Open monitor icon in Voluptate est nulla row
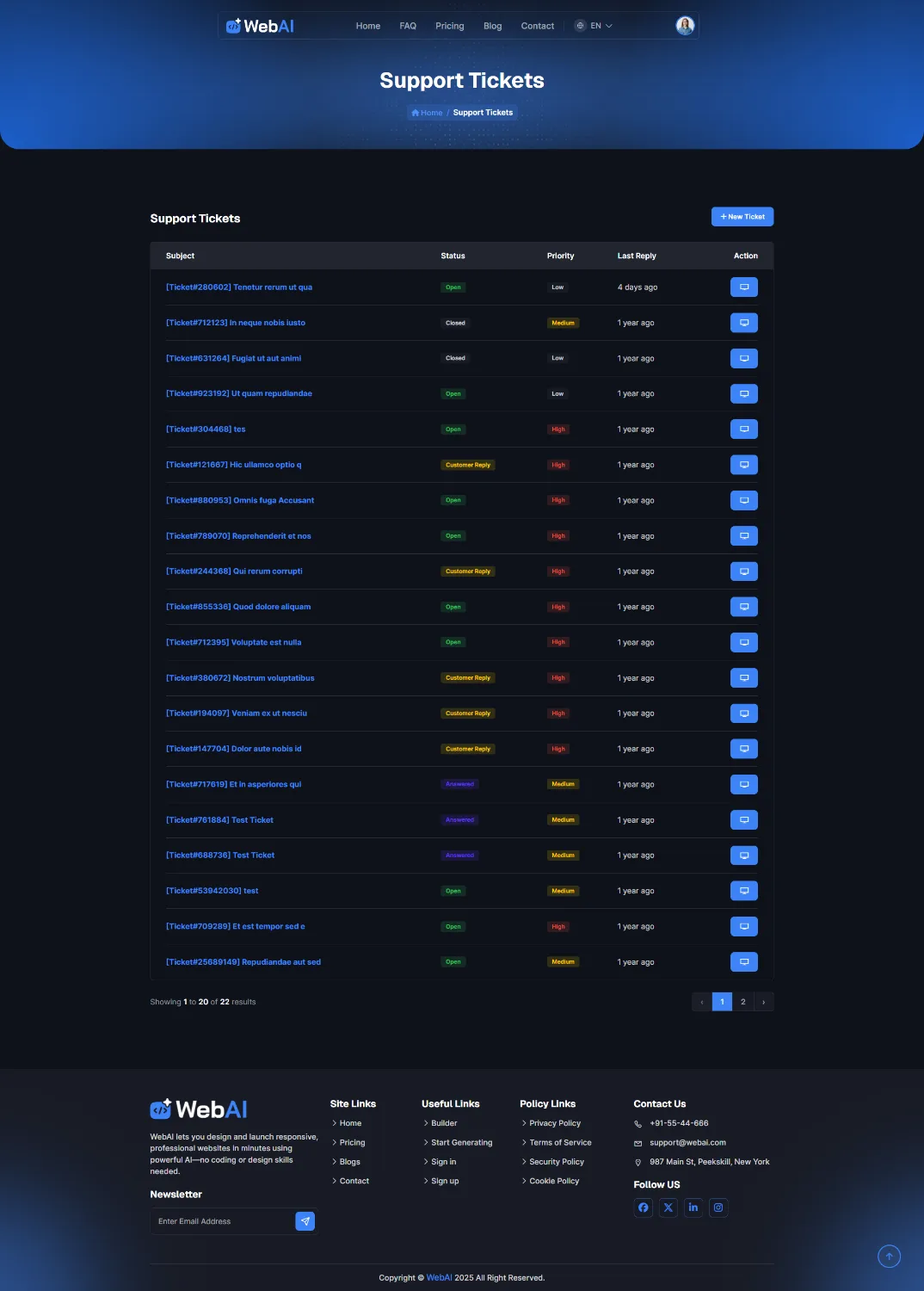This screenshot has width=924, height=1291. pyautogui.click(x=743, y=642)
